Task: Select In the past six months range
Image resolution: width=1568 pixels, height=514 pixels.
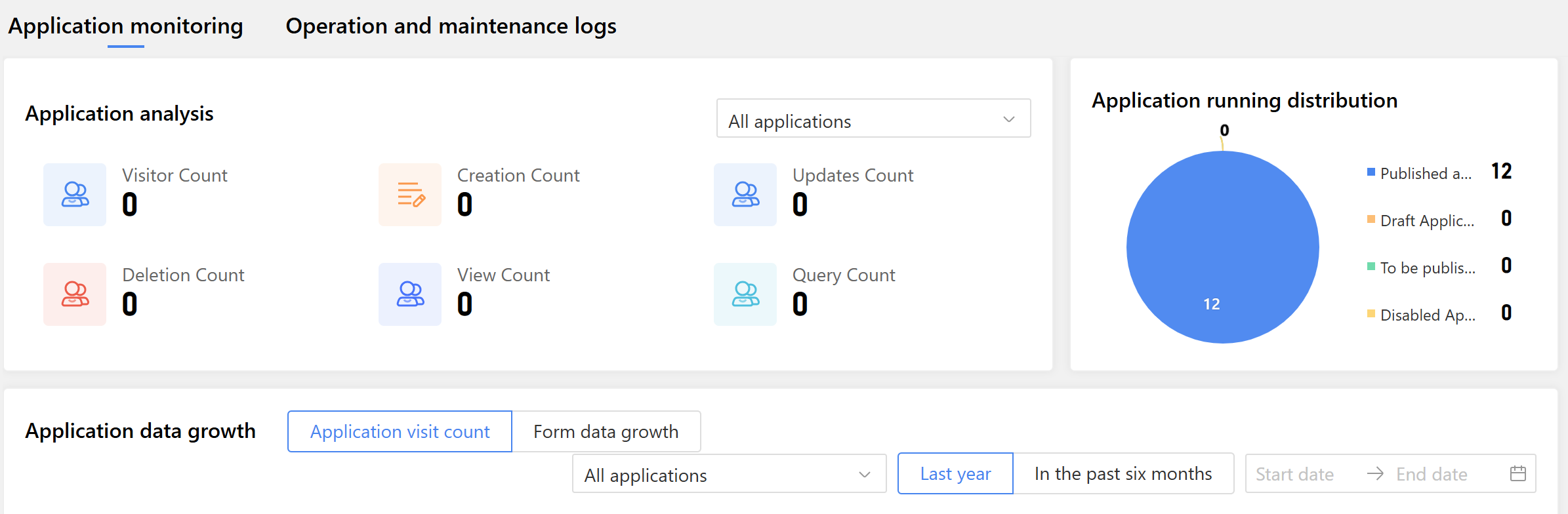Action: 1123,473
